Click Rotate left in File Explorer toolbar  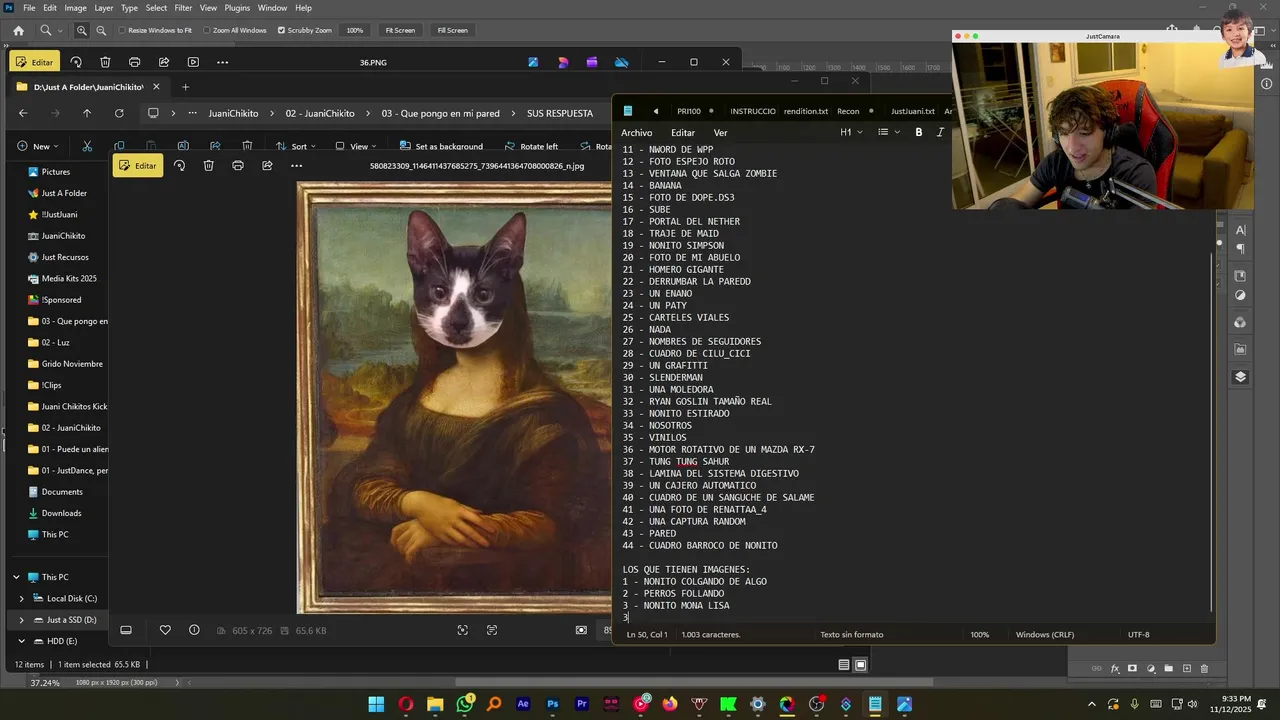(531, 146)
